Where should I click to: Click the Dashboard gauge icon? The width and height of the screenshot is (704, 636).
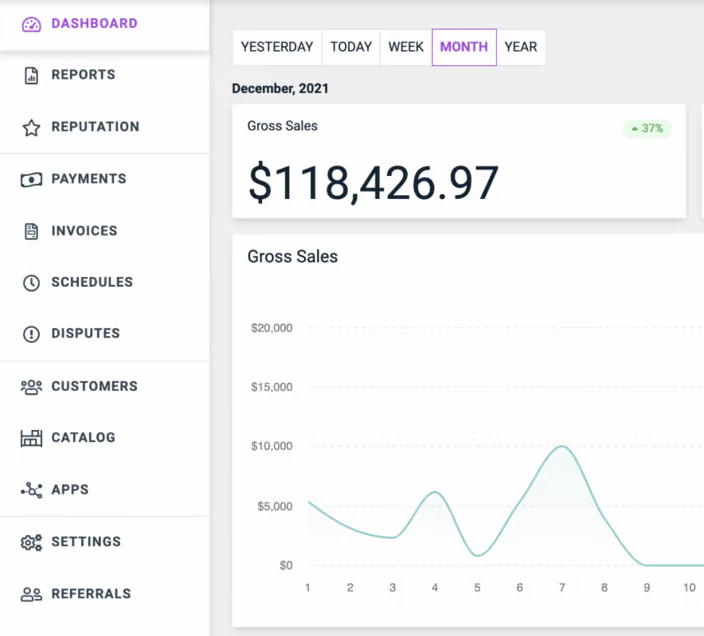coord(31,24)
